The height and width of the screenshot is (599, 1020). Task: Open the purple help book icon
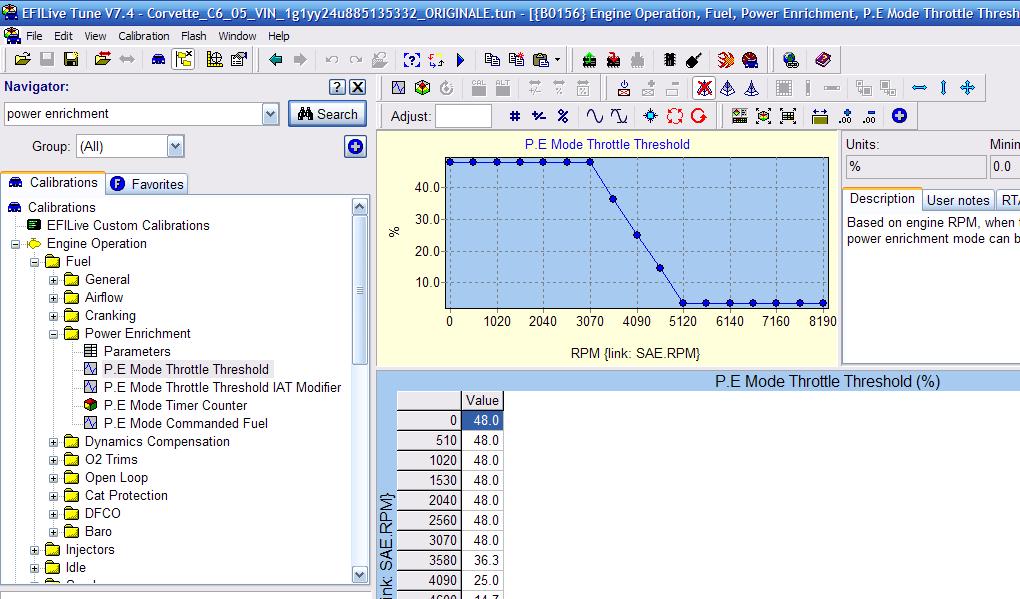pyautogui.click(x=823, y=60)
